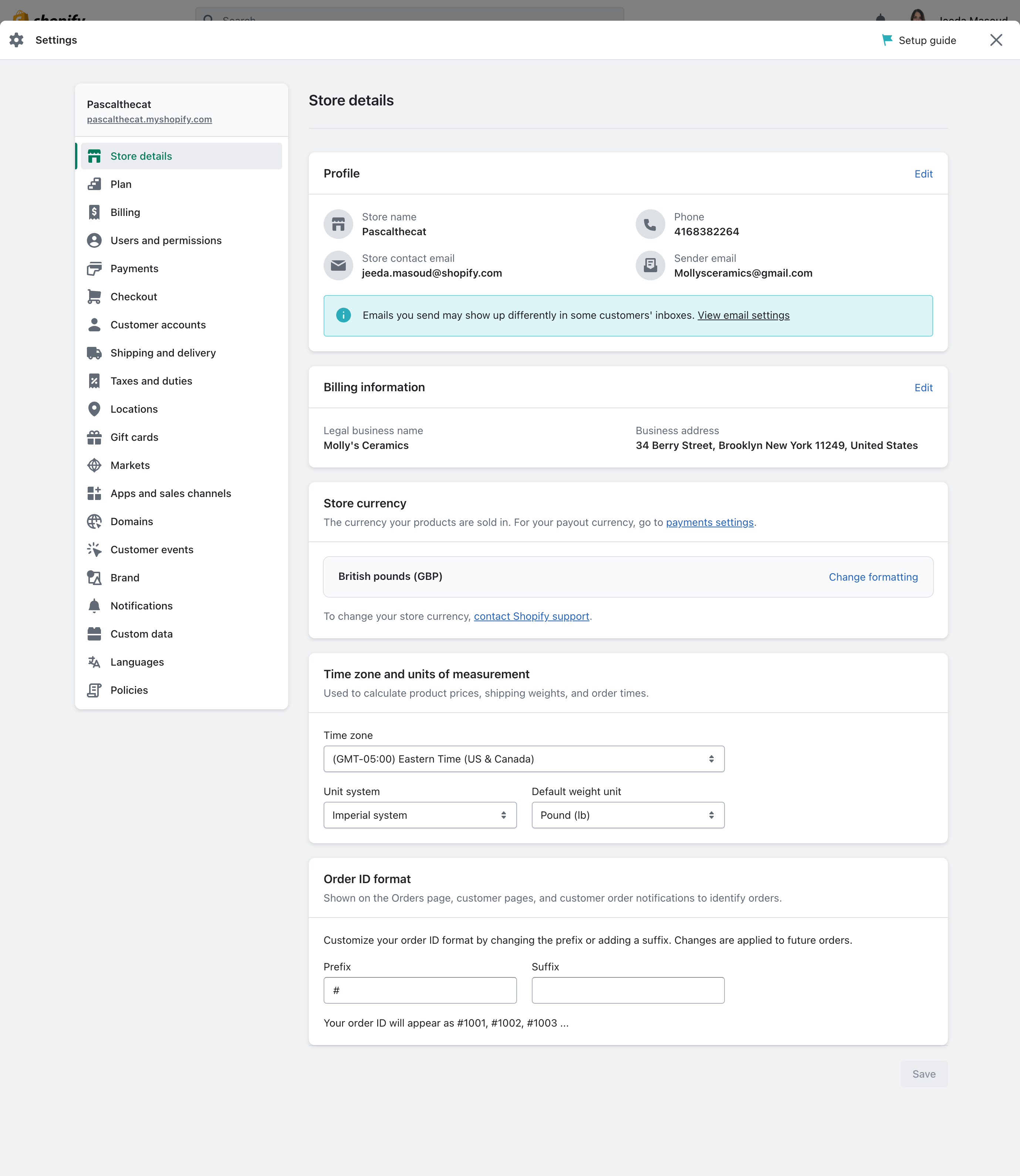The width and height of the screenshot is (1020, 1176).
Task: Select Users and permissions menu item
Action: [182, 240]
